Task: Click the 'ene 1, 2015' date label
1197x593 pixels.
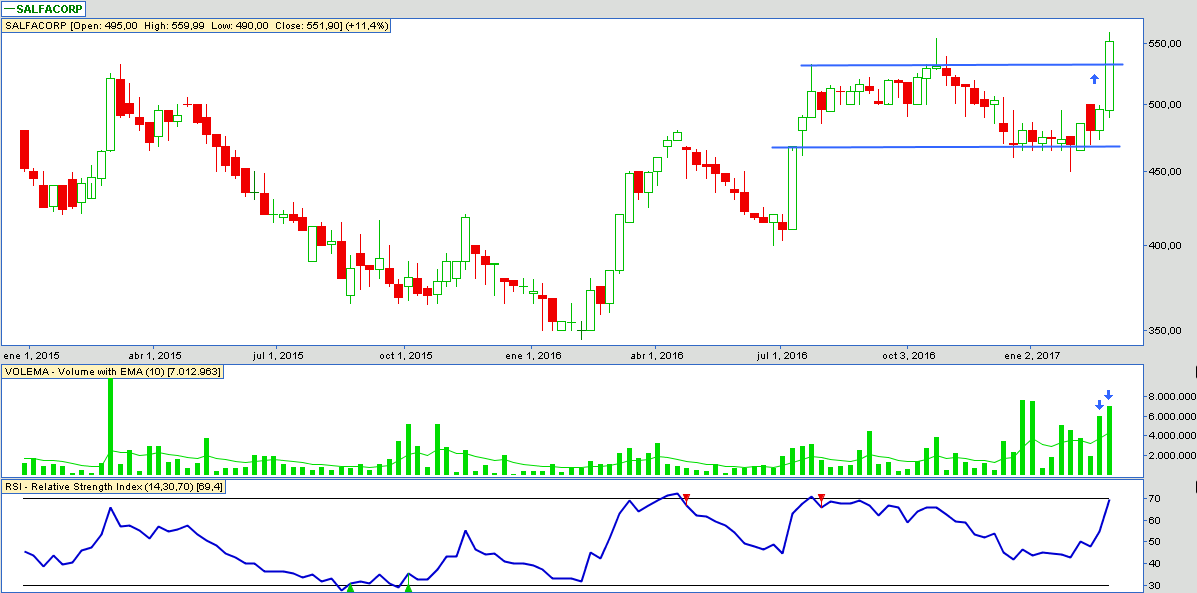Action: [31, 356]
